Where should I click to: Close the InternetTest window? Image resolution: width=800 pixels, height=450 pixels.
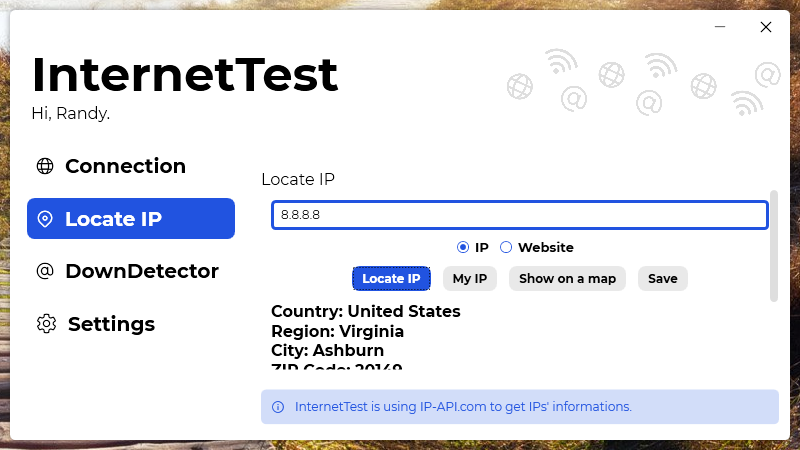click(x=765, y=27)
